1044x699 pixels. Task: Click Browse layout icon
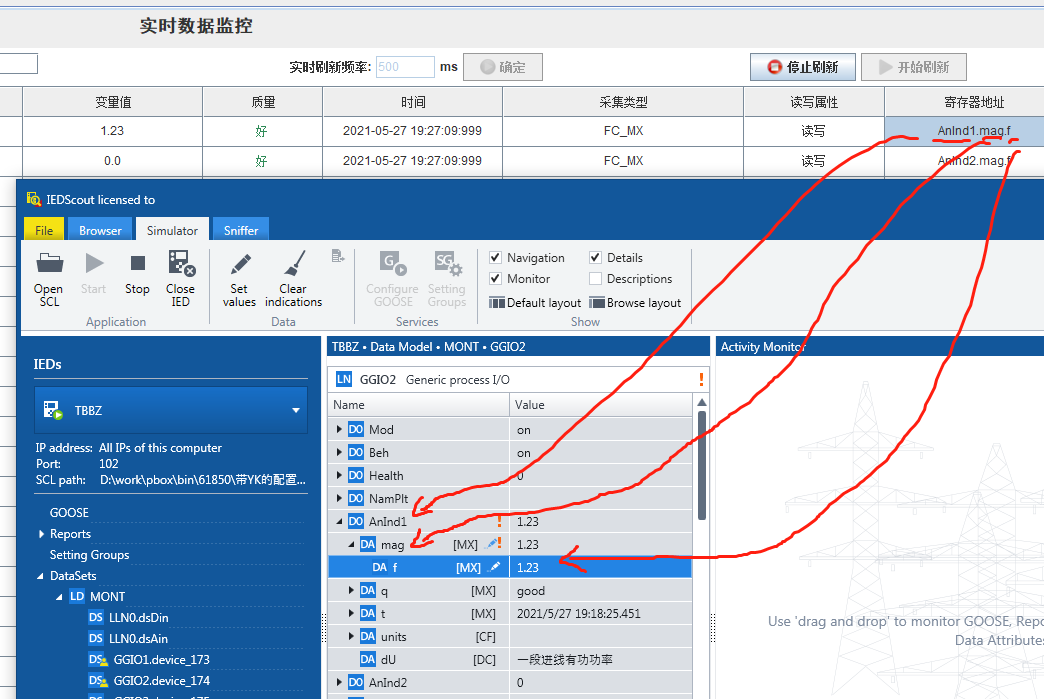(x=597, y=303)
